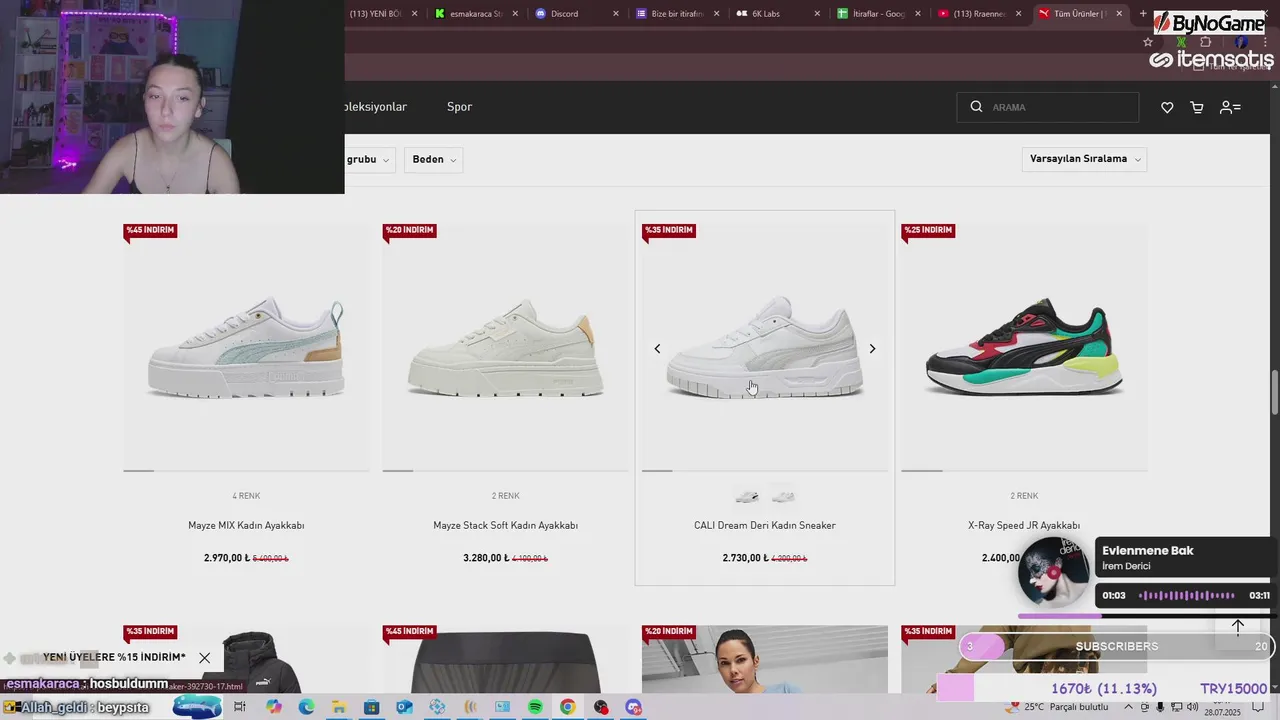The image size is (1280, 720).
Task: Click the black puffer jacket product image
Action: coord(246,660)
